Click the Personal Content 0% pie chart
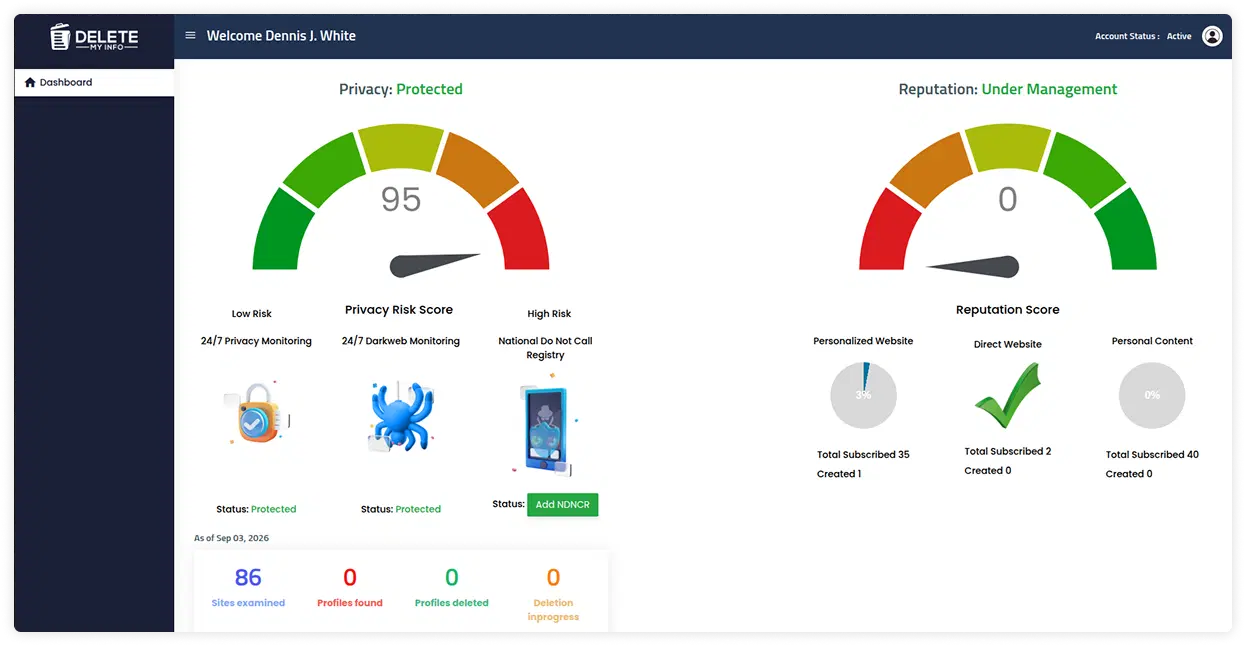Viewport: 1246px width, 646px height. 1152,395
